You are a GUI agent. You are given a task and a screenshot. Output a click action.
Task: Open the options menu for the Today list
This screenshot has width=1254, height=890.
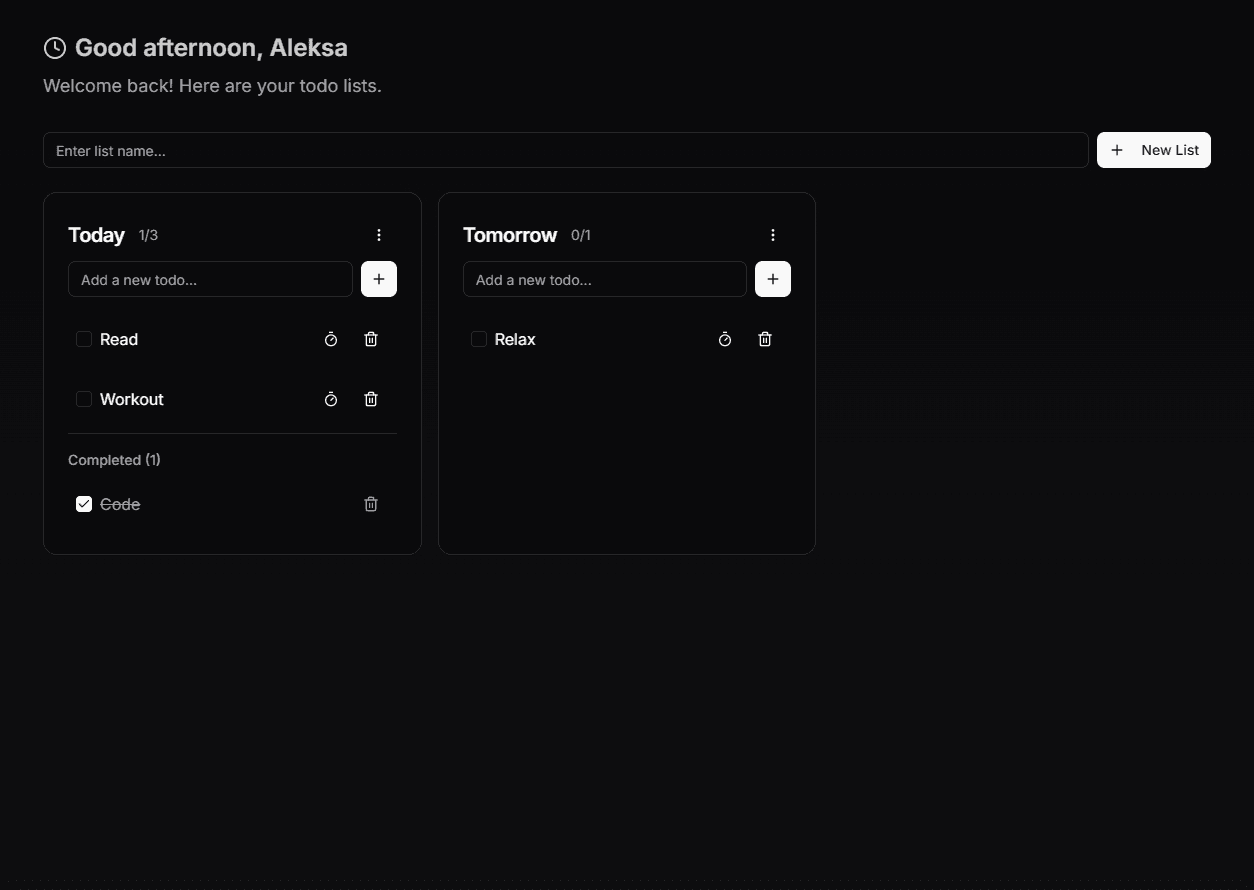tap(379, 235)
